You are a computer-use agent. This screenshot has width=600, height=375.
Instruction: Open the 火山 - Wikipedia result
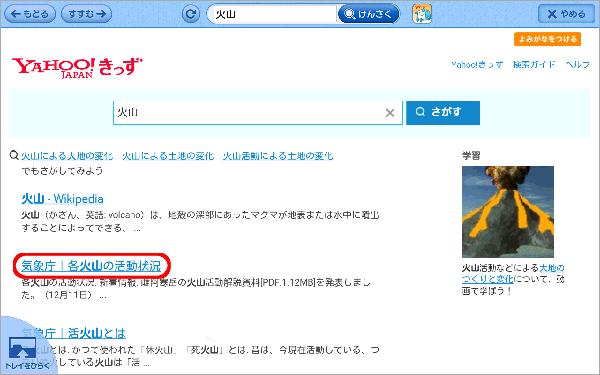tap(62, 199)
